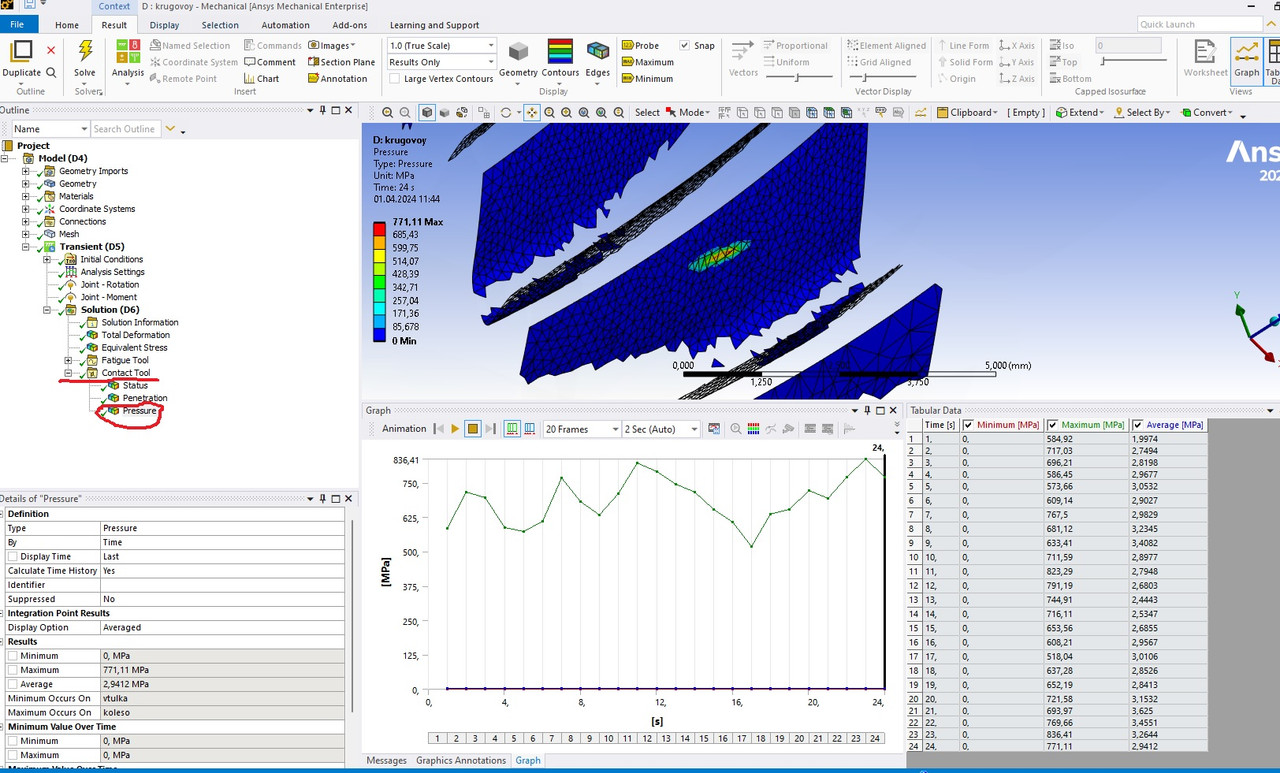Click the red delete X icon

pyautogui.click(x=51, y=50)
